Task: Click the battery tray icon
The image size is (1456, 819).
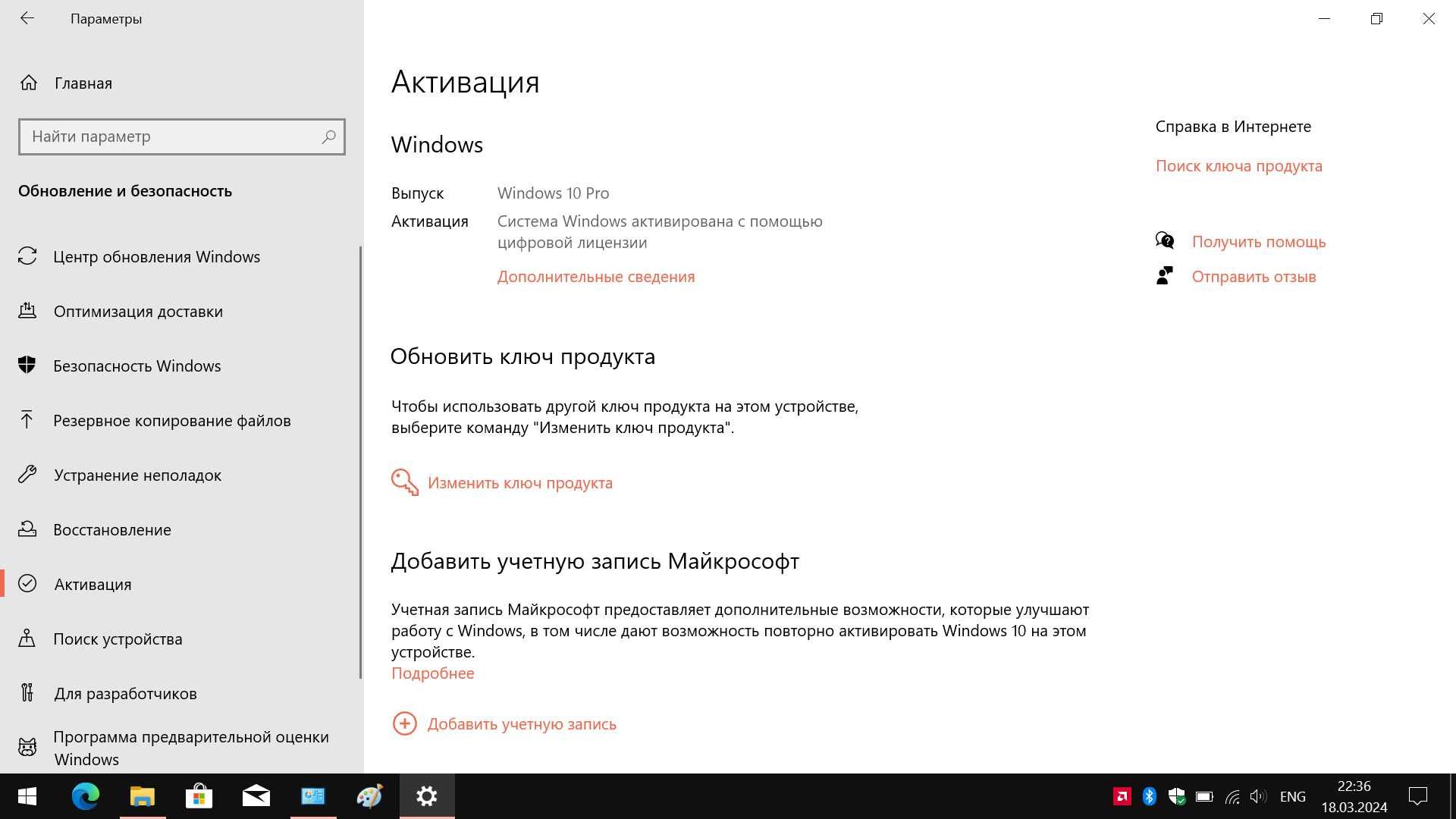Action: 1204,796
